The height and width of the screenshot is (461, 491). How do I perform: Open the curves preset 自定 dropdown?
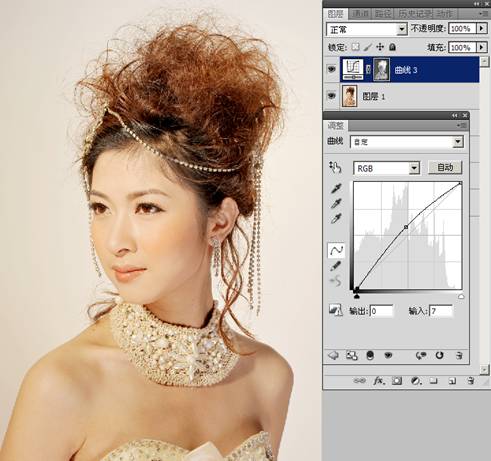tap(458, 142)
